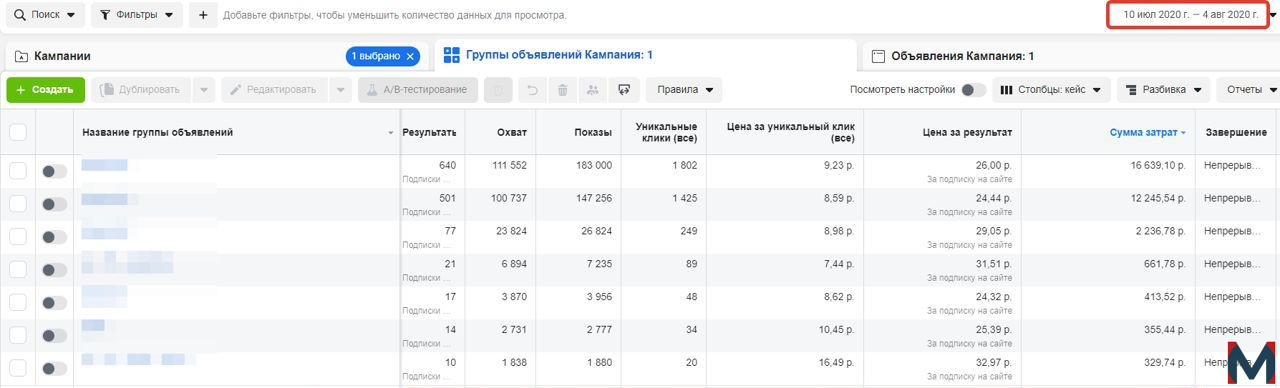Image resolution: width=1280 pixels, height=388 pixels.
Task: Click the cost per click 16,49 р.
Action: 836,363
